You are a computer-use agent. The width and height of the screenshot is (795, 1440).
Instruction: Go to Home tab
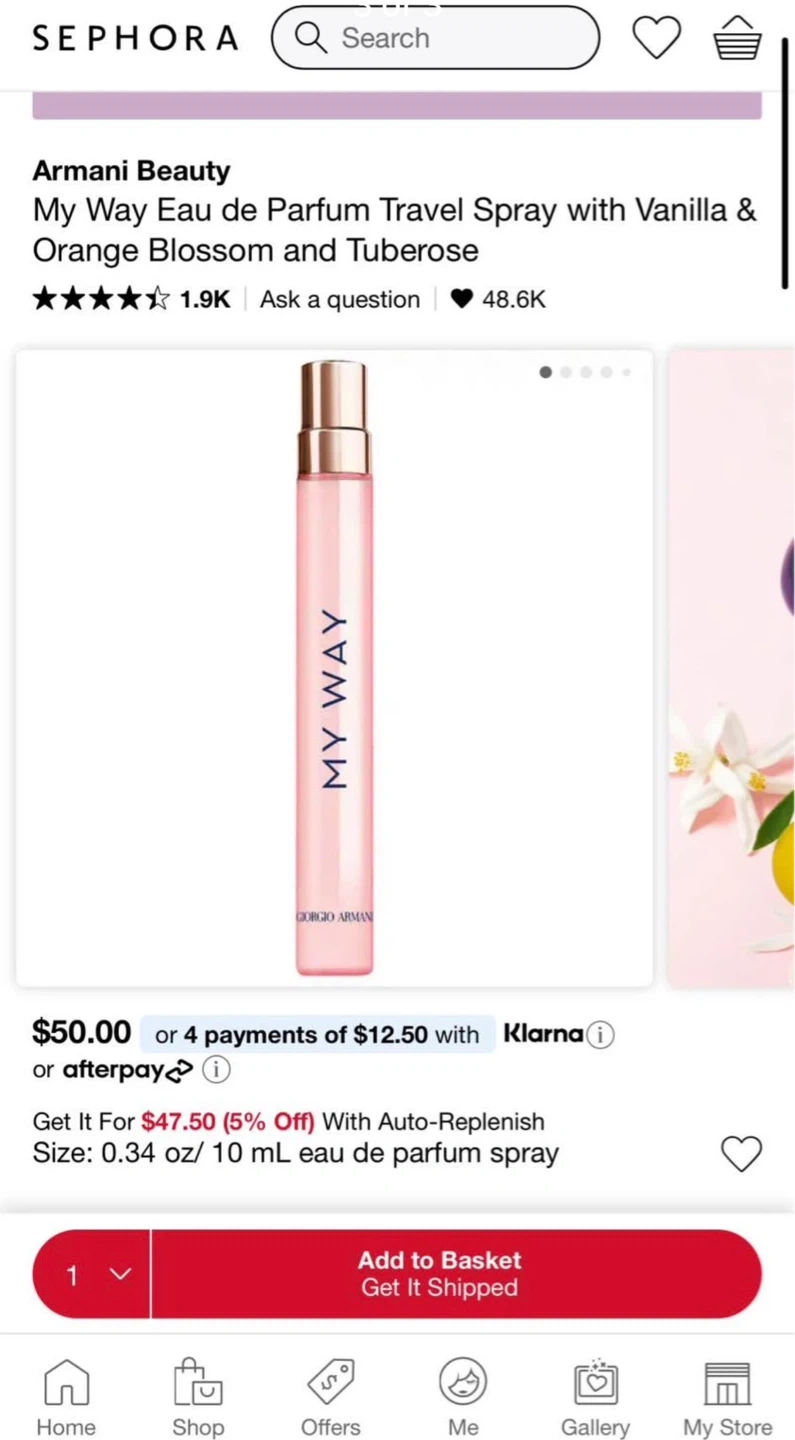coord(66,1397)
